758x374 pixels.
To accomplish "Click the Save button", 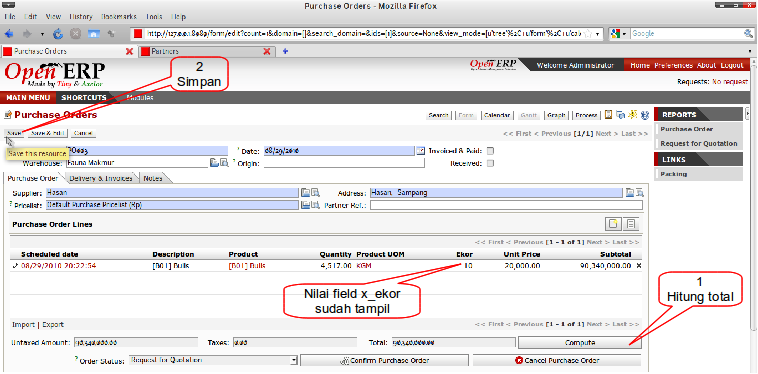I will click(x=14, y=133).
